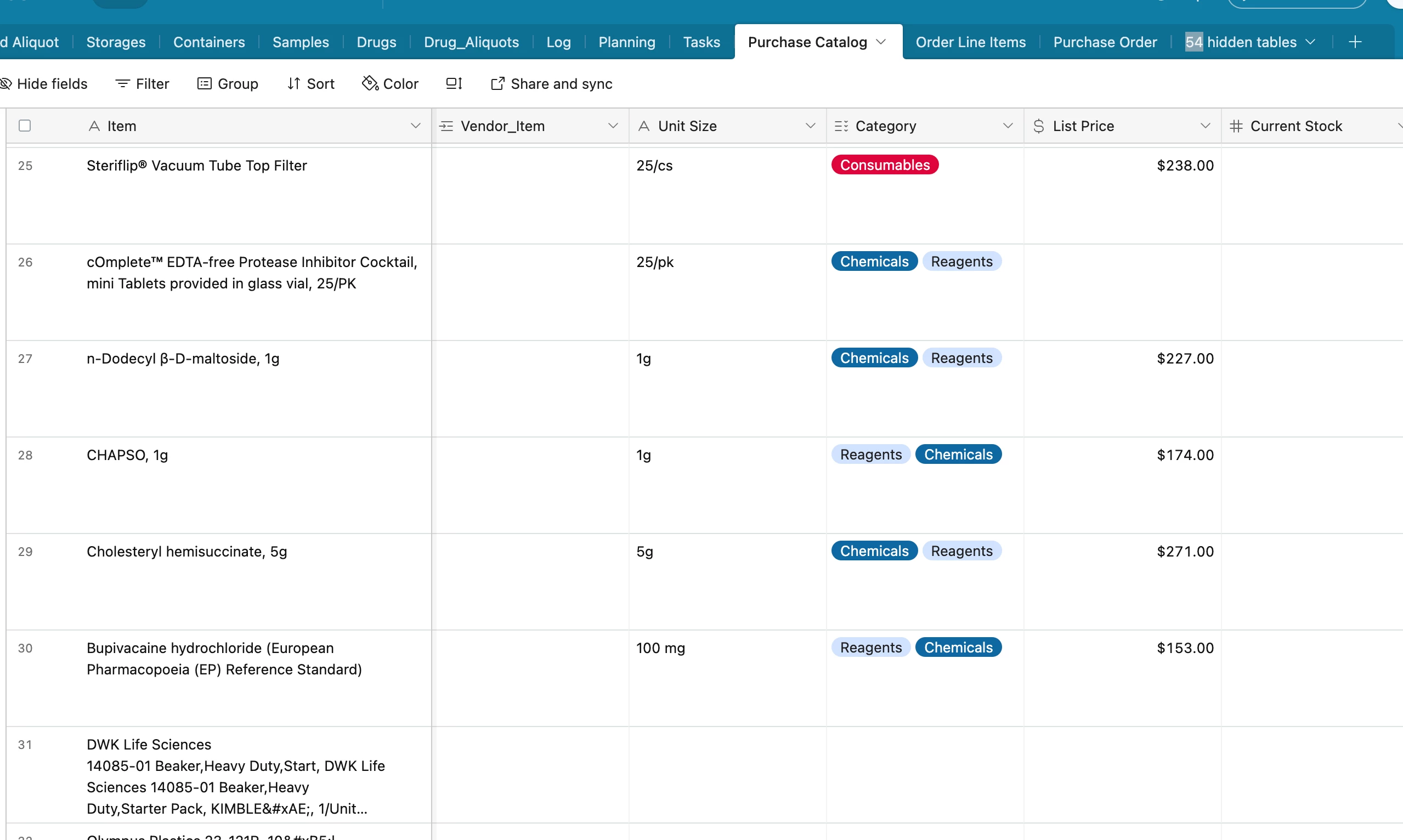Switch to the Planning tab
1403x840 pixels.
tap(627, 42)
